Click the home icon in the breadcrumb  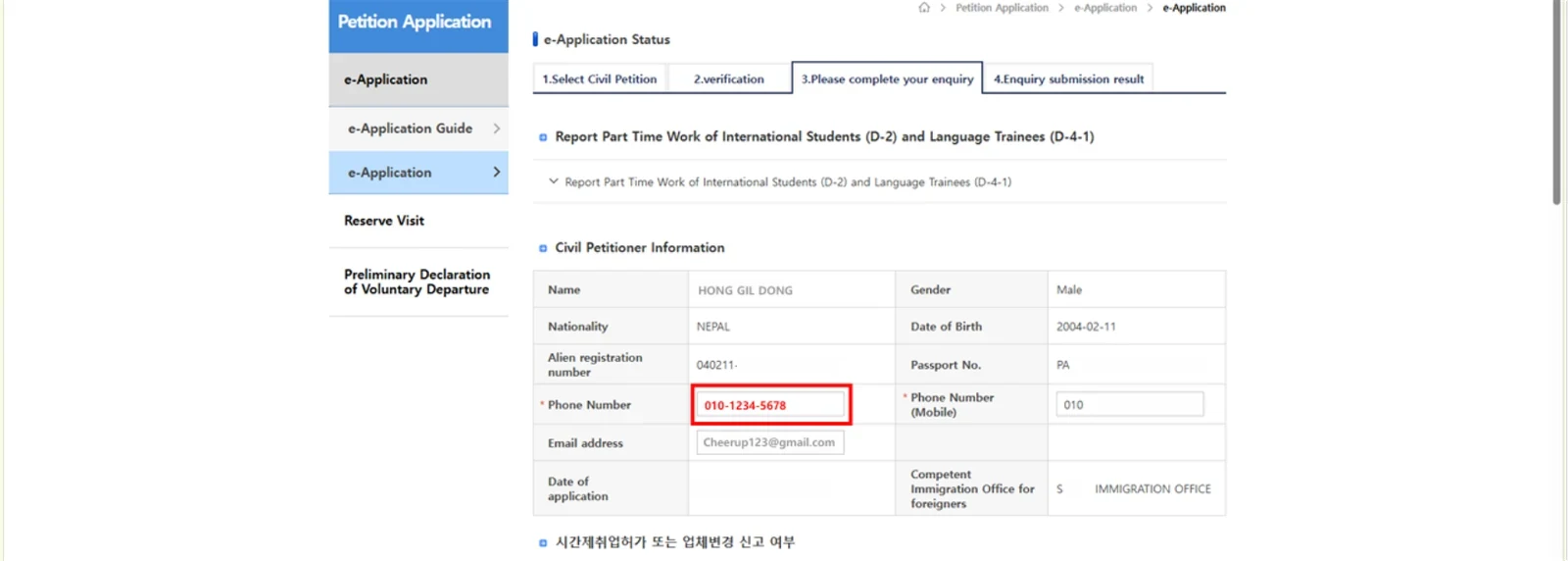923,8
